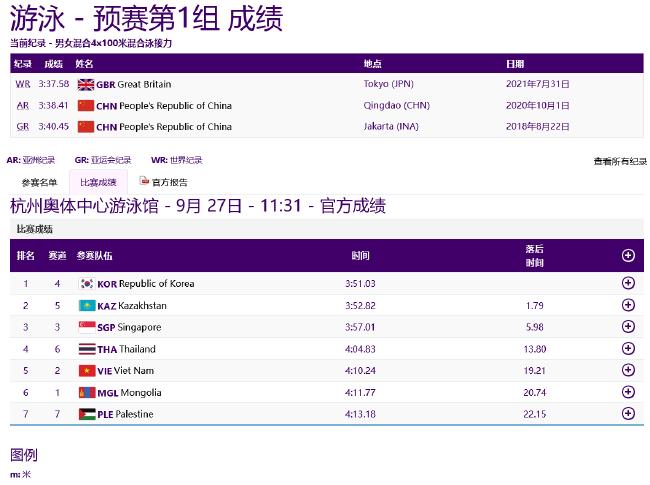Click the 时间 column header
Screen dimensions: 650x485
(x=360, y=255)
